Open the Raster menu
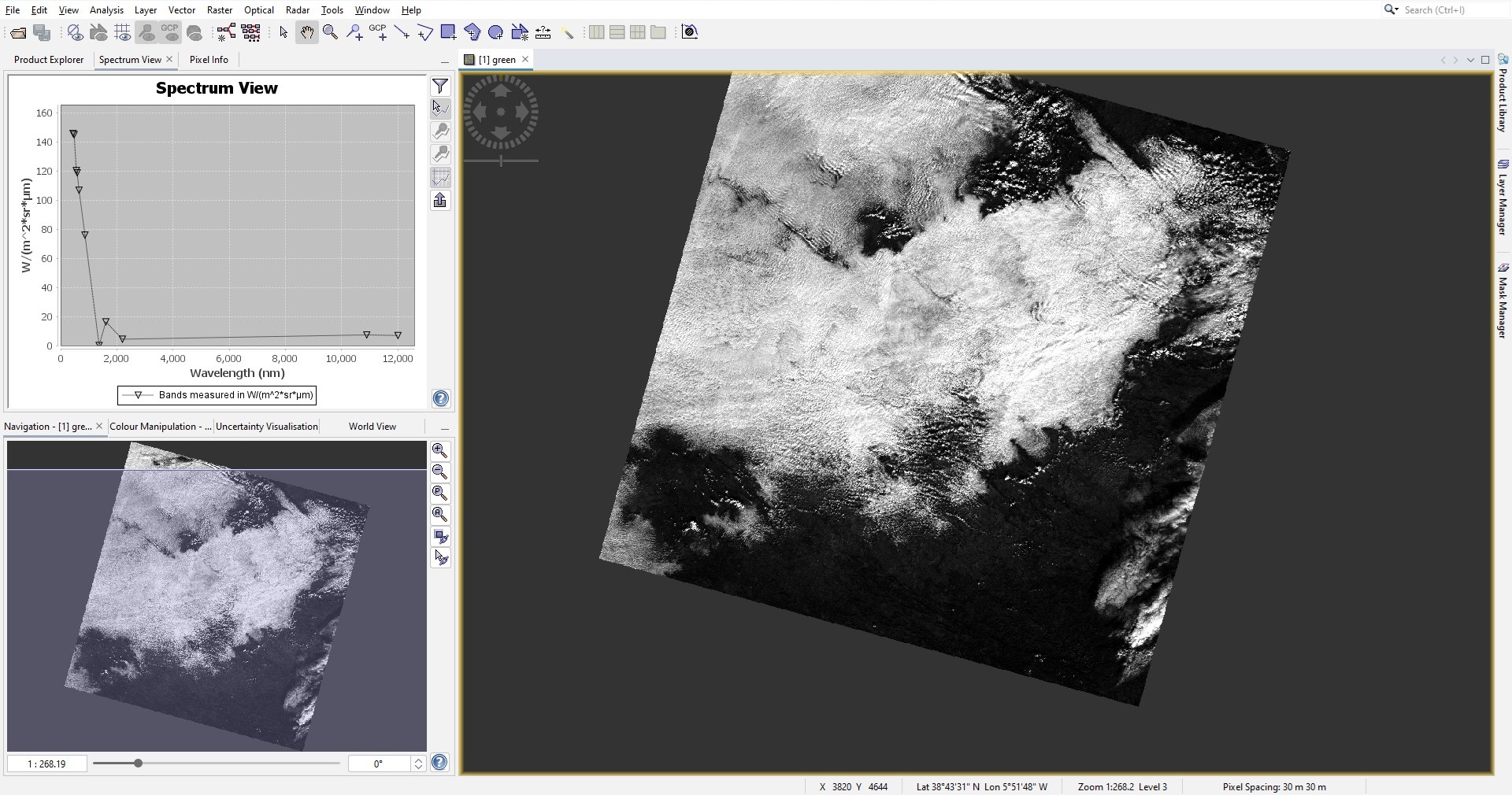The image size is (1512, 795). [x=220, y=10]
